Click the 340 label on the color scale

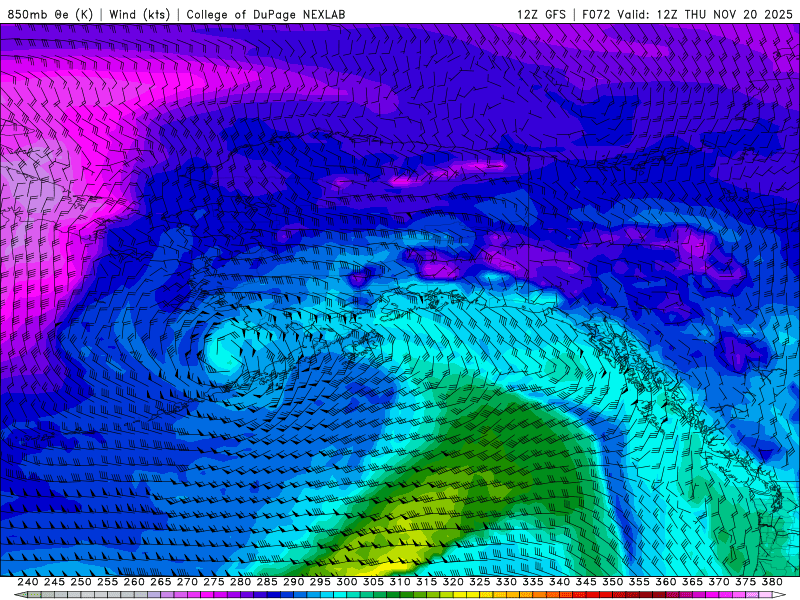(x=559, y=582)
